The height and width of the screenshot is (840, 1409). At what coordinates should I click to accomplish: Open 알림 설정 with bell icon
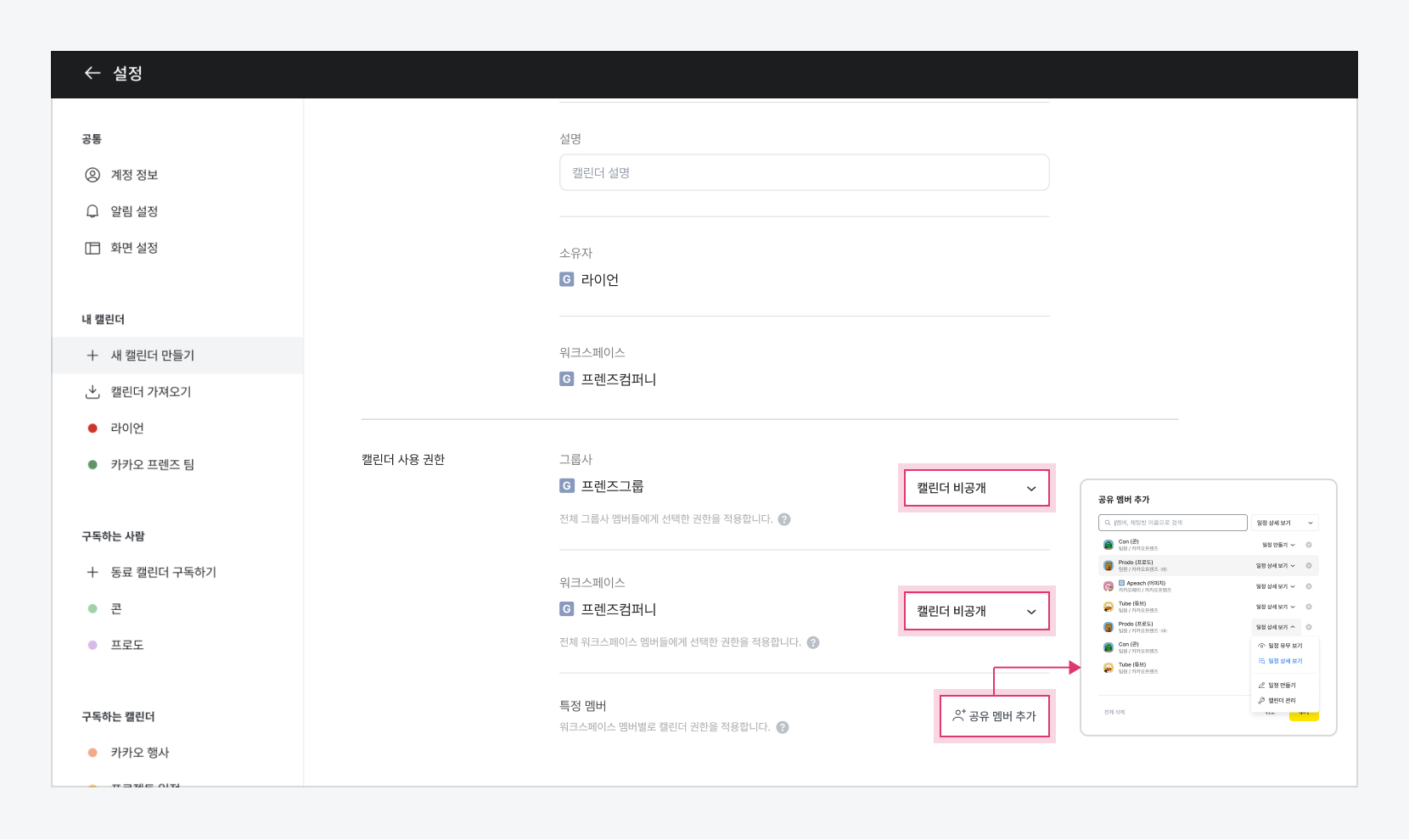pyautogui.click(x=134, y=211)
